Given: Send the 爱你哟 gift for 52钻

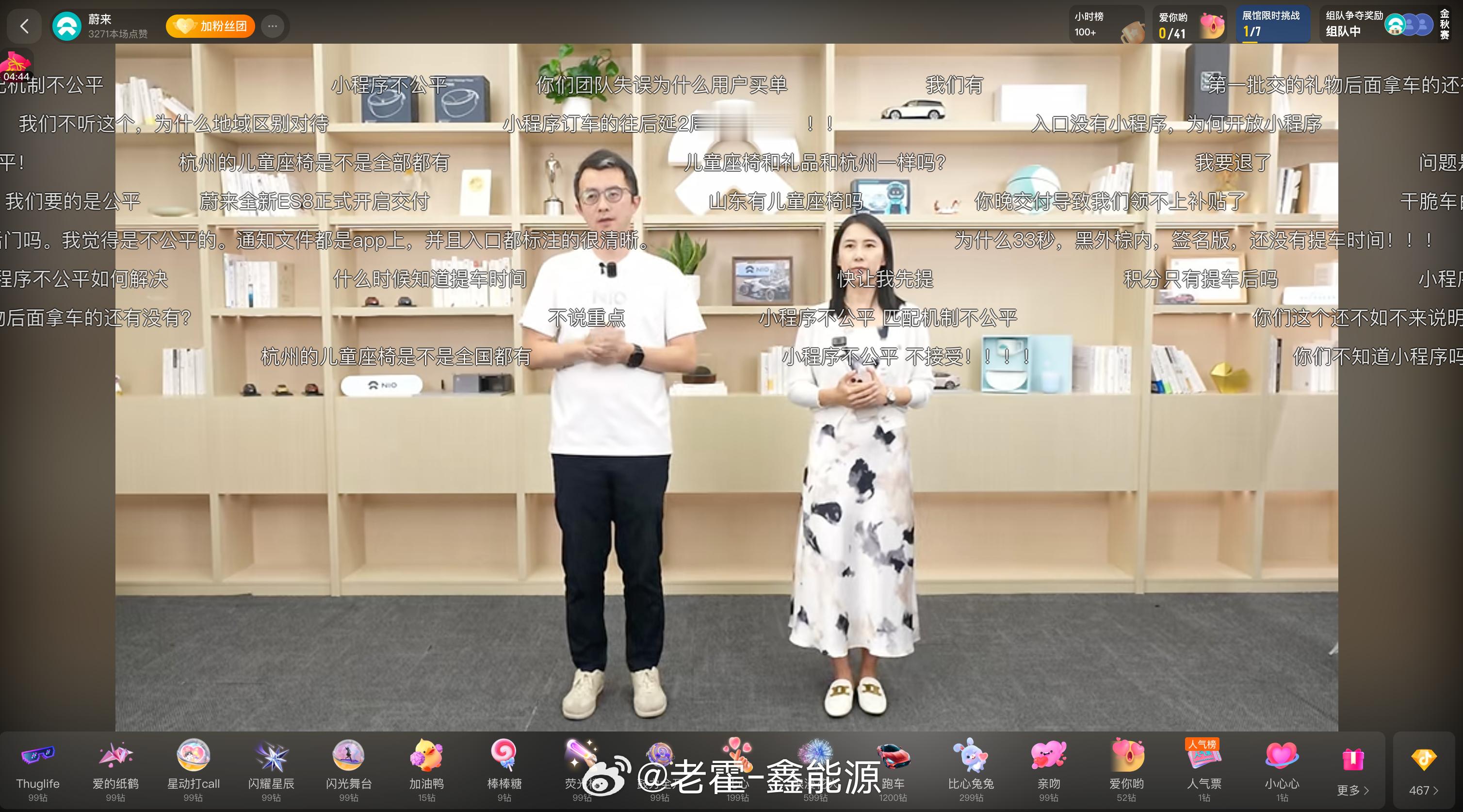Looking at the screenshot, I should 1126,771.
